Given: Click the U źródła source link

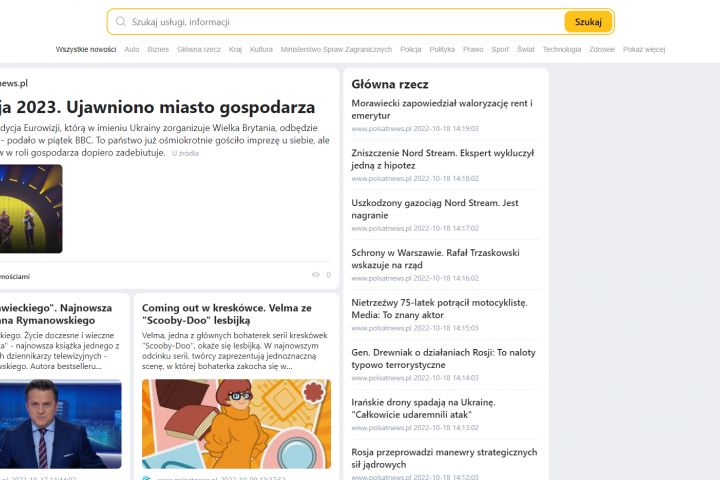Looking at the screenshot, I should tap(186, 153).
